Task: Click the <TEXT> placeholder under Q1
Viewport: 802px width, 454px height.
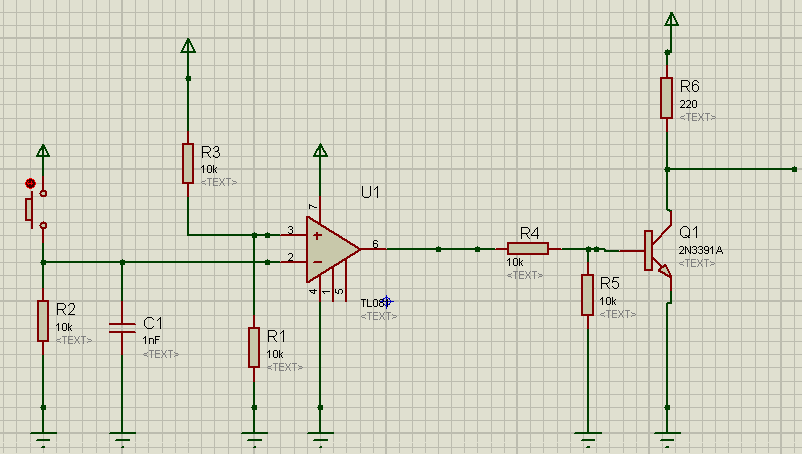Action: click(697, 263)
